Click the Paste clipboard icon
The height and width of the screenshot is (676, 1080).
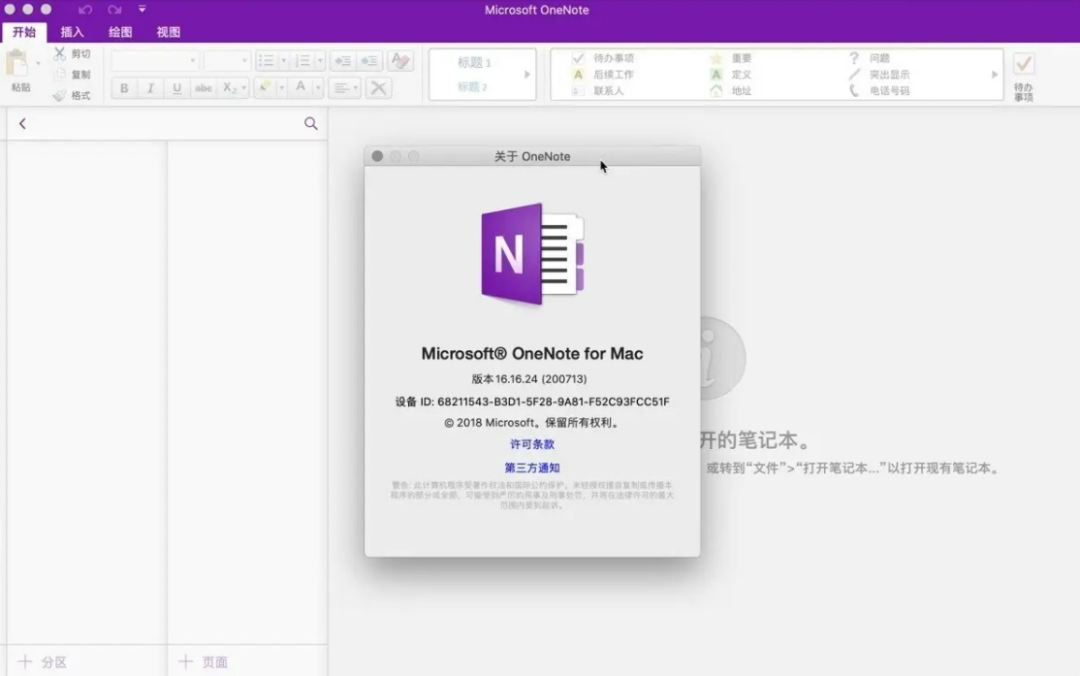coord(17,63)
